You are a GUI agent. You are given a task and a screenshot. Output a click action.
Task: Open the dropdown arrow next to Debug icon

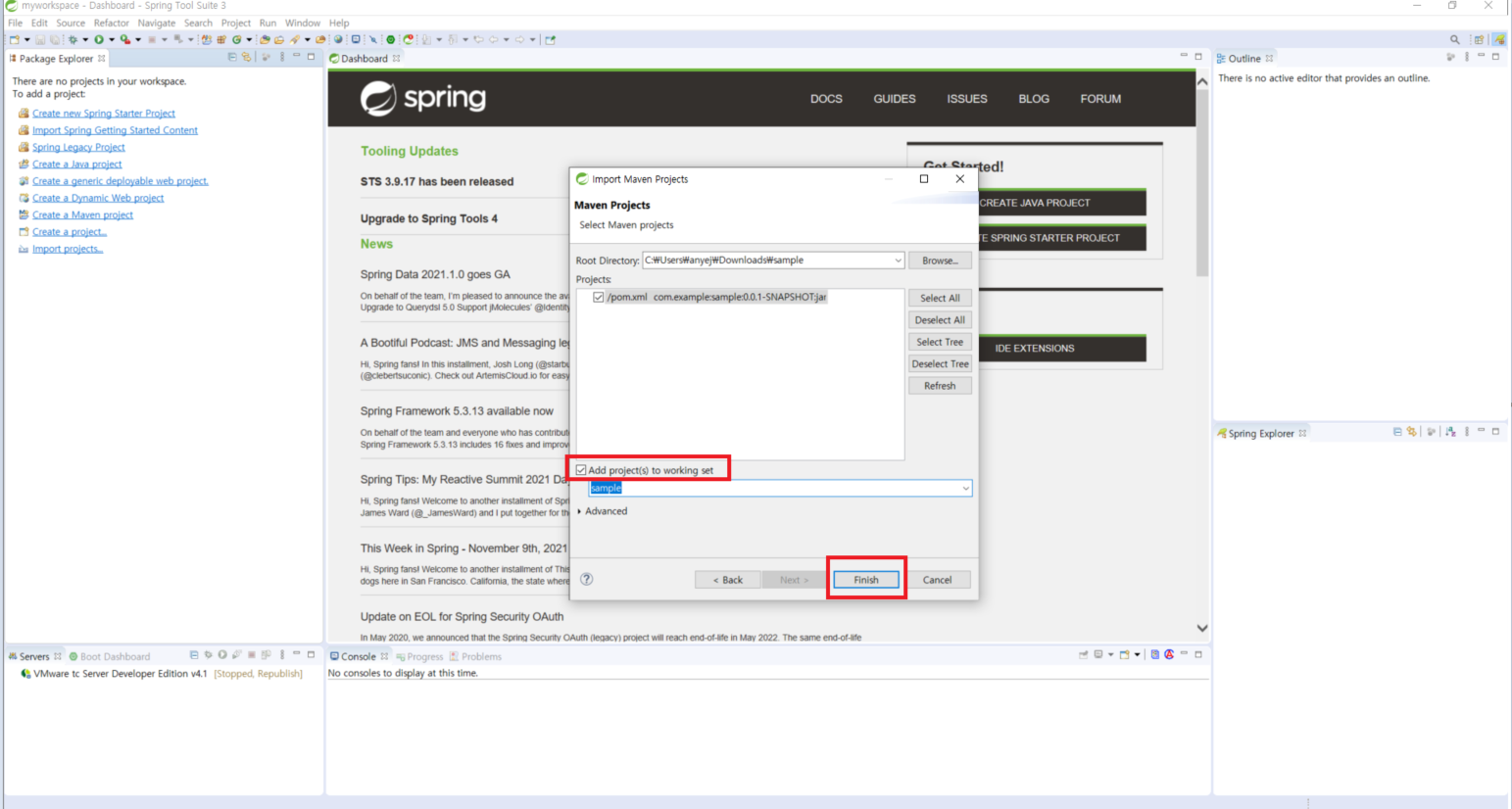85,40
